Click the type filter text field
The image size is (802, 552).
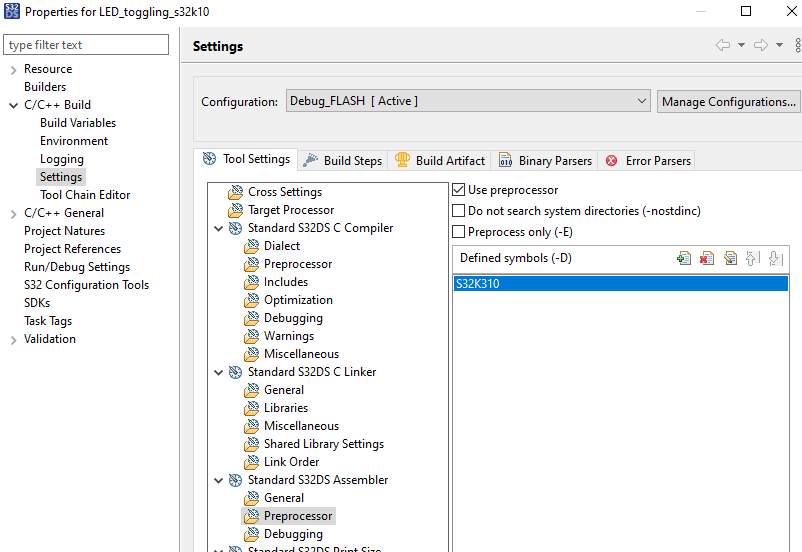86,45
